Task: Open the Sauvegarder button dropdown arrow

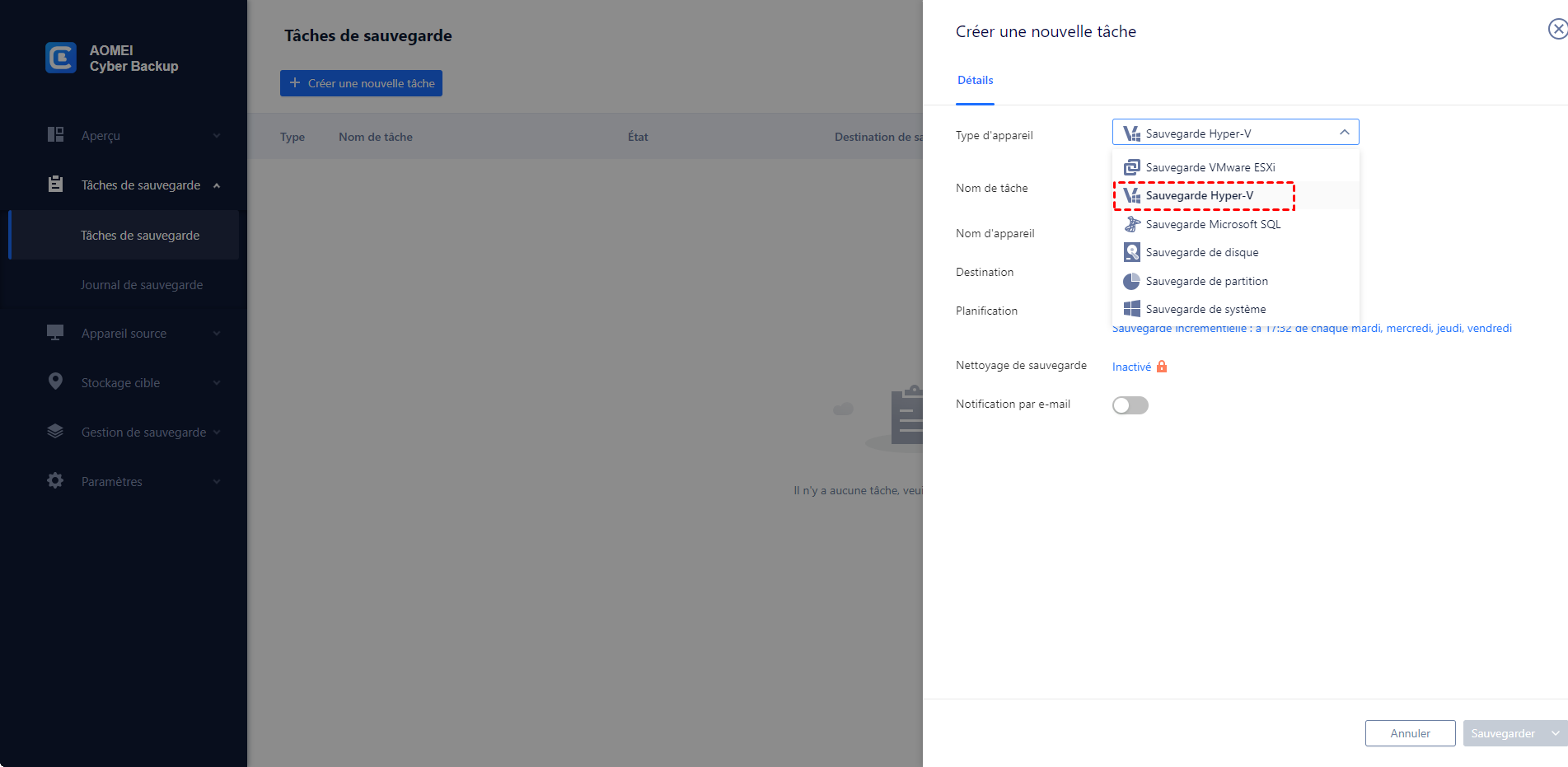Action: 1556,733
